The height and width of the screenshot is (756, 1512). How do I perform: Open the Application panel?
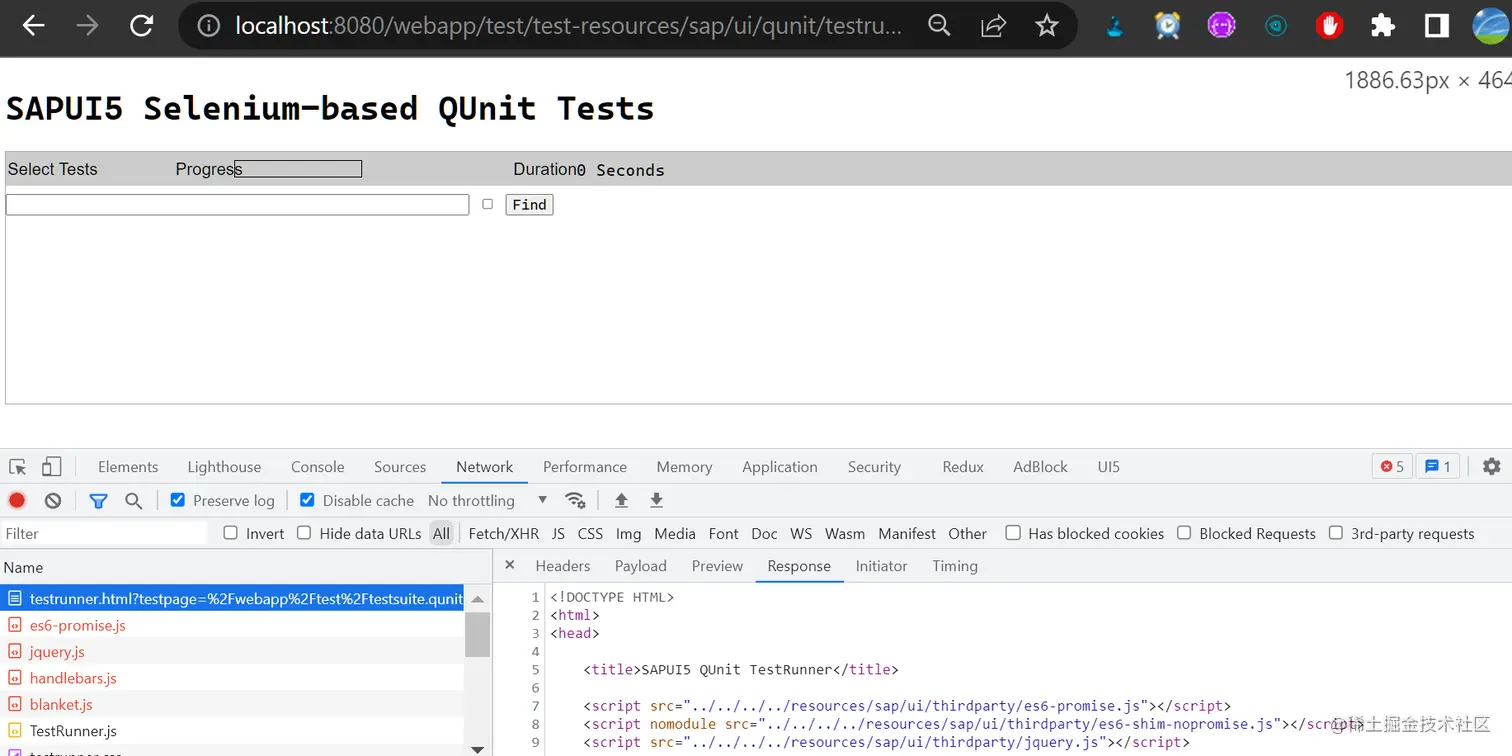click(779, 467)
